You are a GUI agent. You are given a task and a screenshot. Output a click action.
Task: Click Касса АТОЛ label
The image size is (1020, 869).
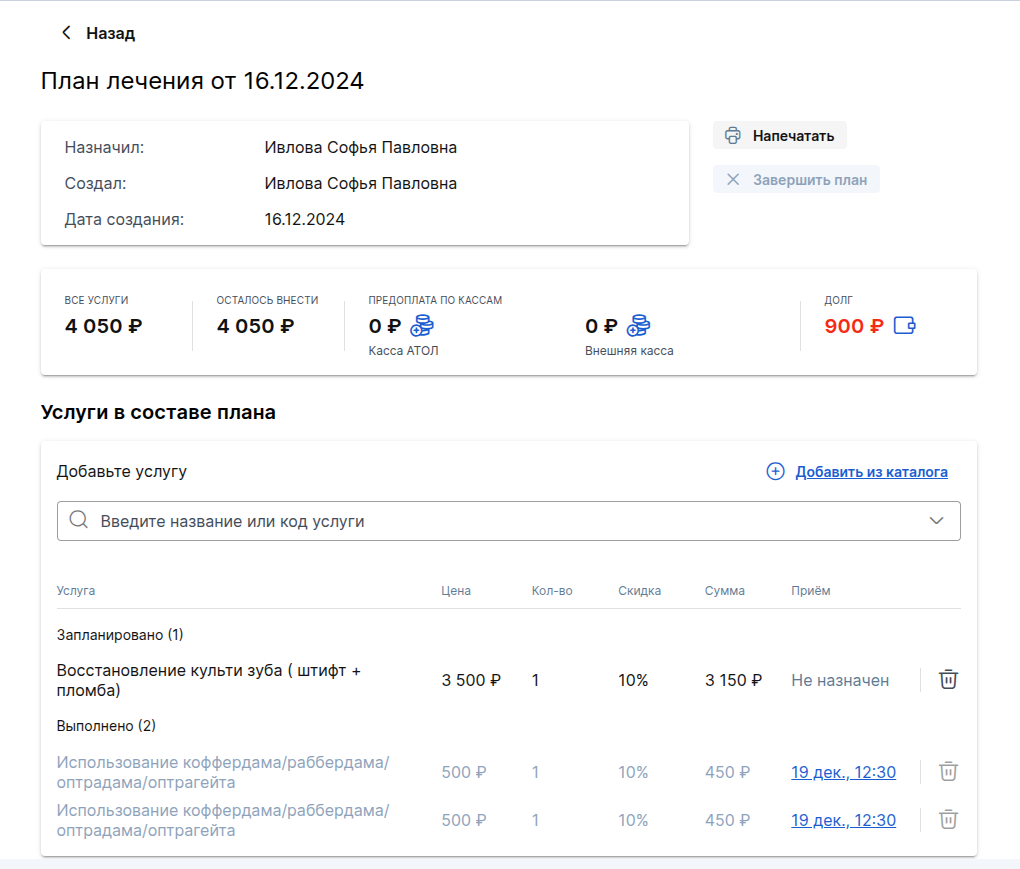pyautogui.click(x=403, y=351)
